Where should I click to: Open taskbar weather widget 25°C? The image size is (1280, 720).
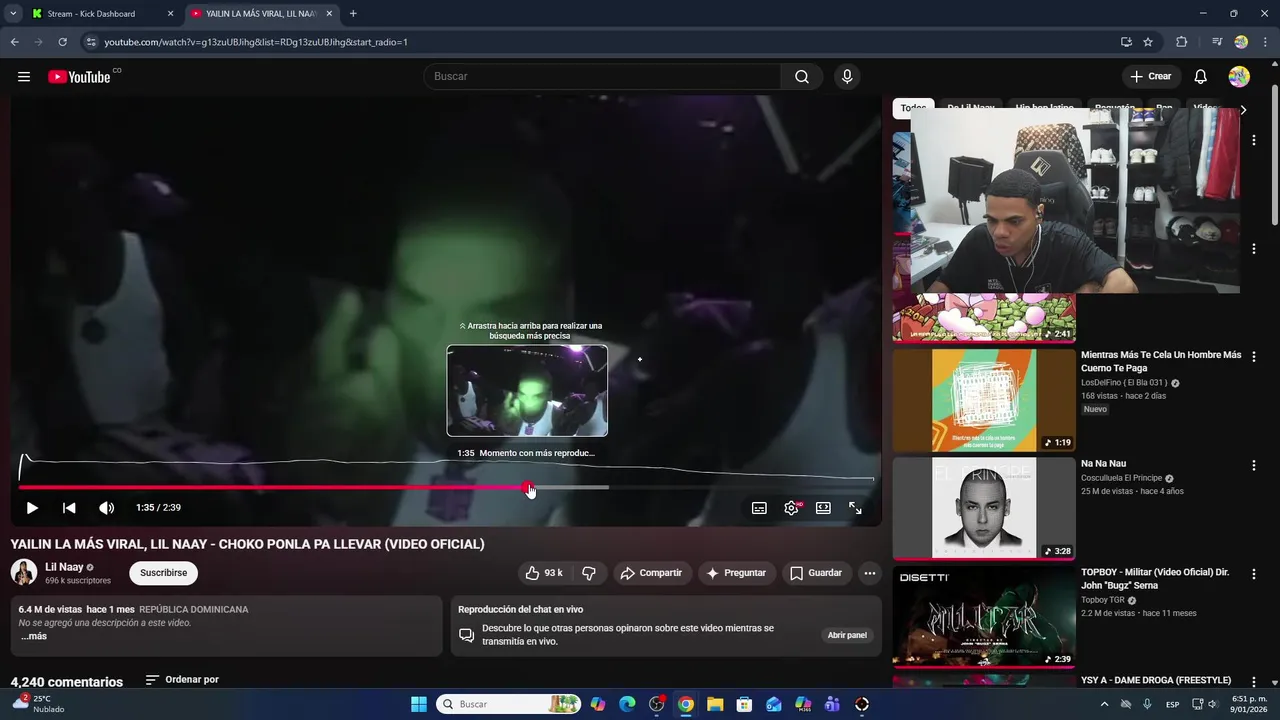tap(38, 704)
